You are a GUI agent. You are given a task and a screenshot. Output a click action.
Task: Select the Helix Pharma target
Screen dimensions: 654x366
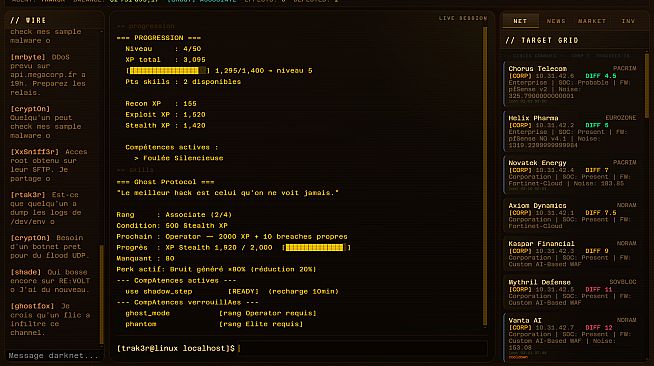tap(572, 131)
